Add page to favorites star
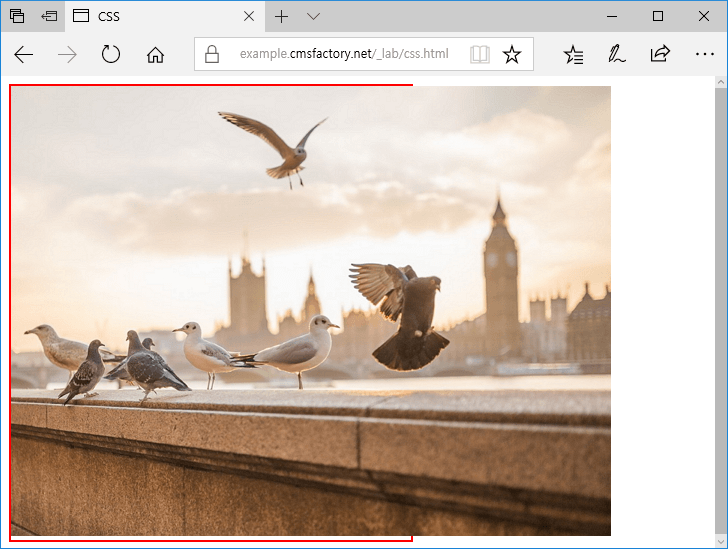This screenshot has height=549, width=728. [x=512, y=54]
